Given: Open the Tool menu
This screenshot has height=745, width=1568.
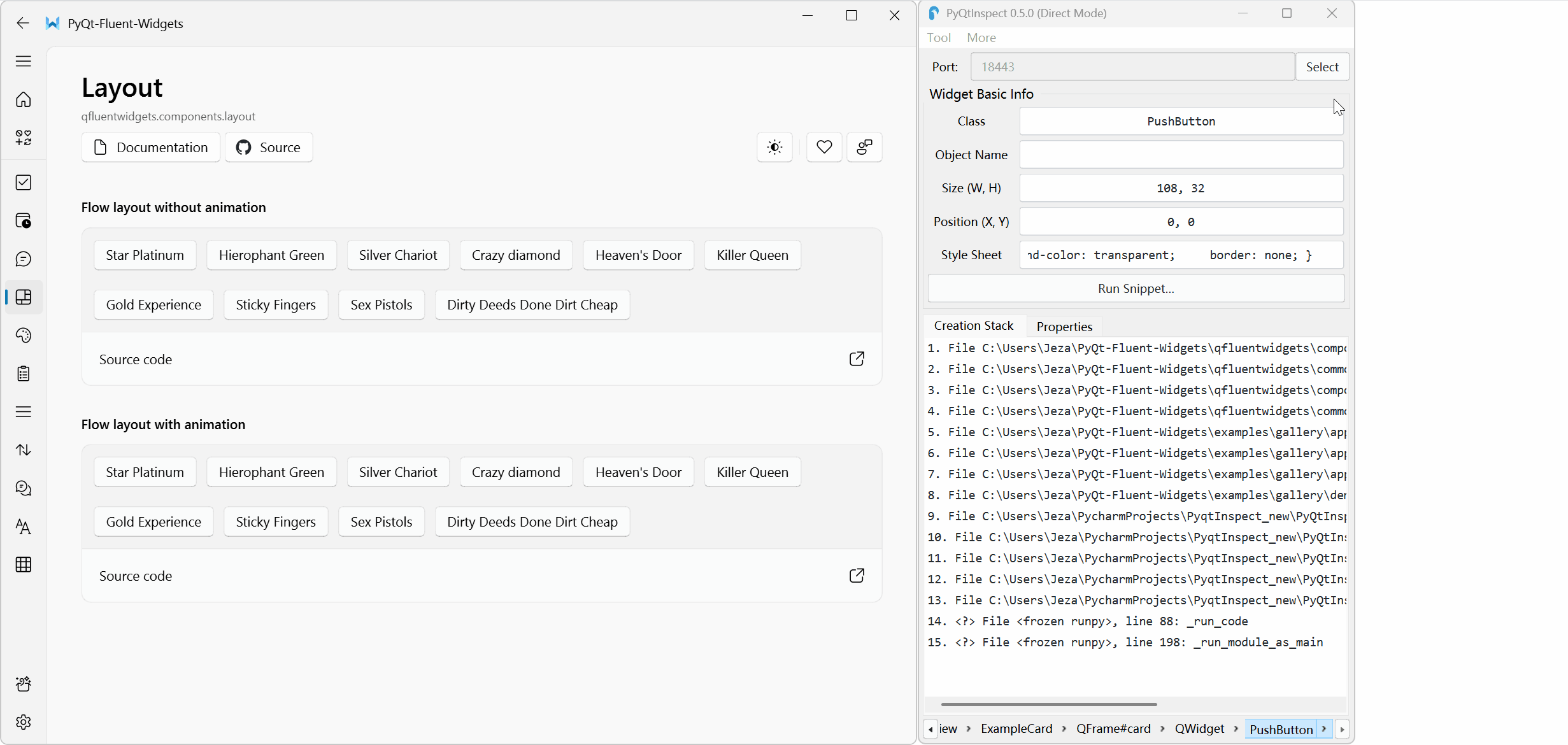Looking at the screenshot, I should (938, 38).
